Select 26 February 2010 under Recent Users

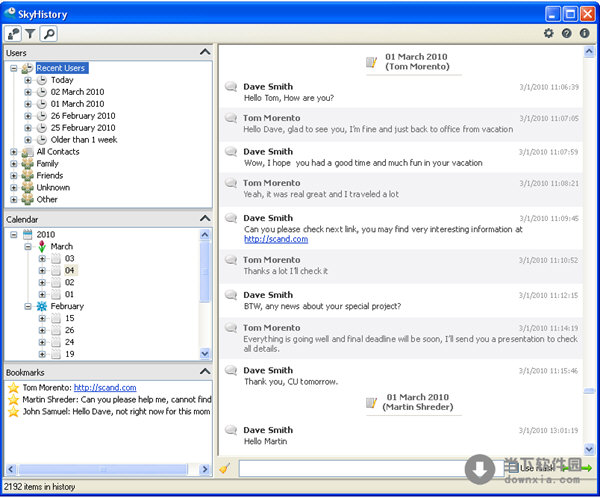tap(82, 116)
